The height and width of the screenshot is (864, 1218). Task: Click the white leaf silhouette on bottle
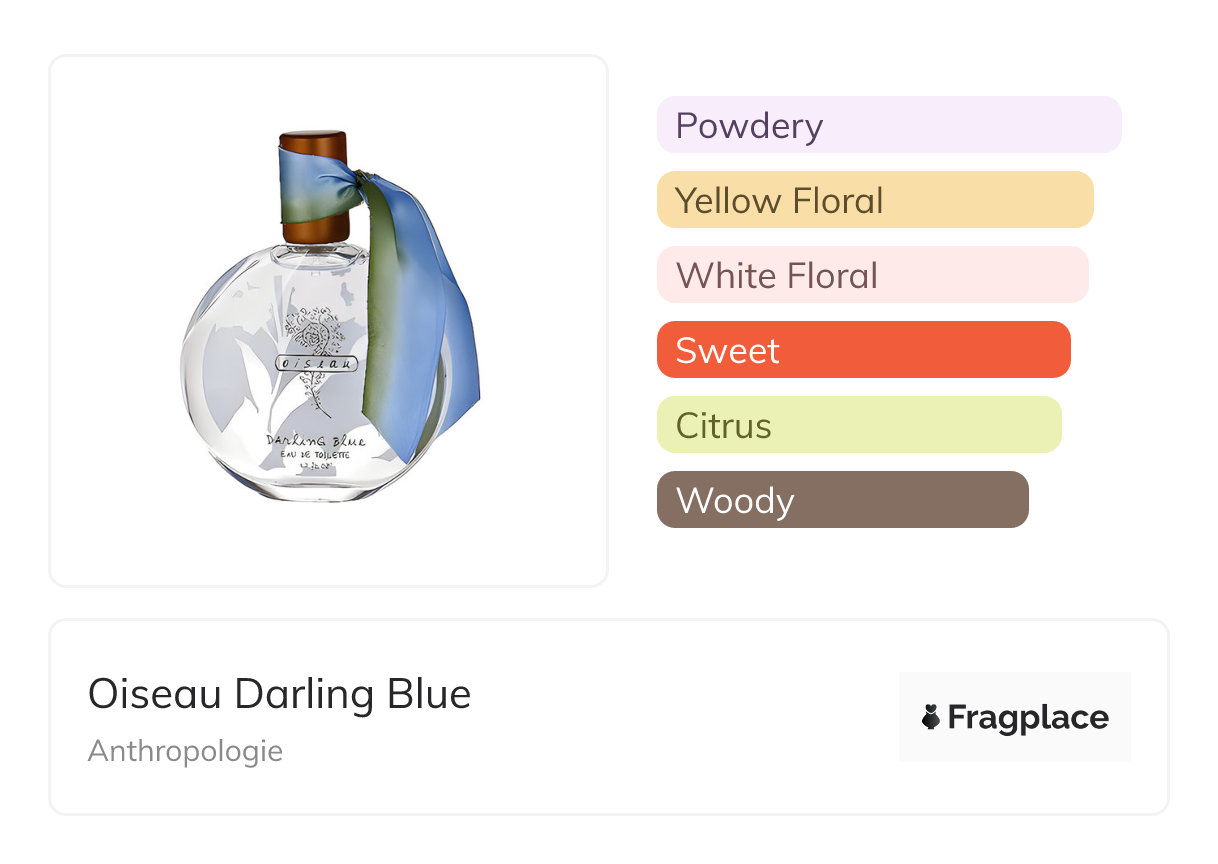(x=258, y=390)
